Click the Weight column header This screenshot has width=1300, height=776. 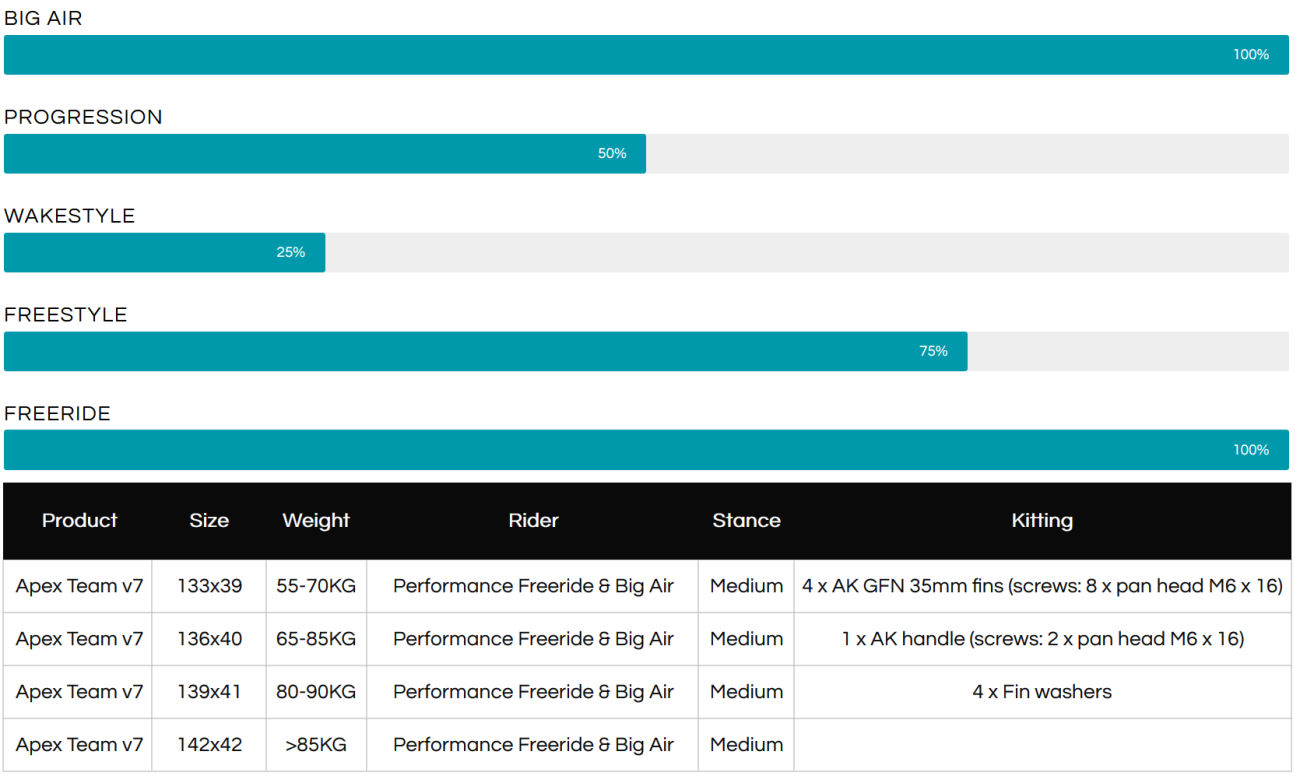(316, 521)
